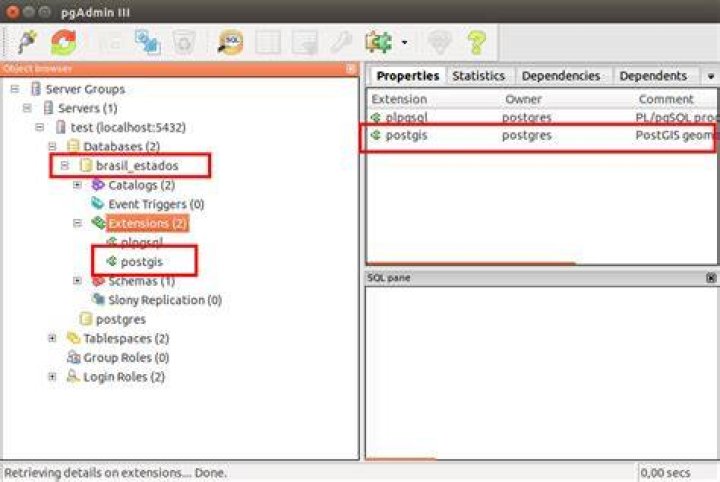
Task: Click the postgres database tree icon
Action: pos(86,319)
